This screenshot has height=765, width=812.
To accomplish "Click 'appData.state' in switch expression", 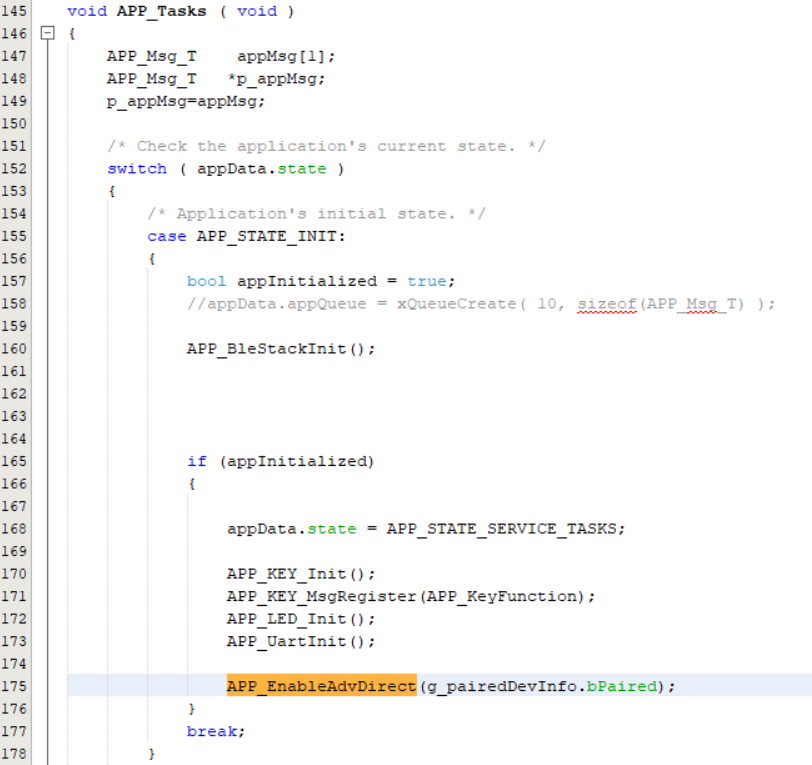I will point(262,169).
